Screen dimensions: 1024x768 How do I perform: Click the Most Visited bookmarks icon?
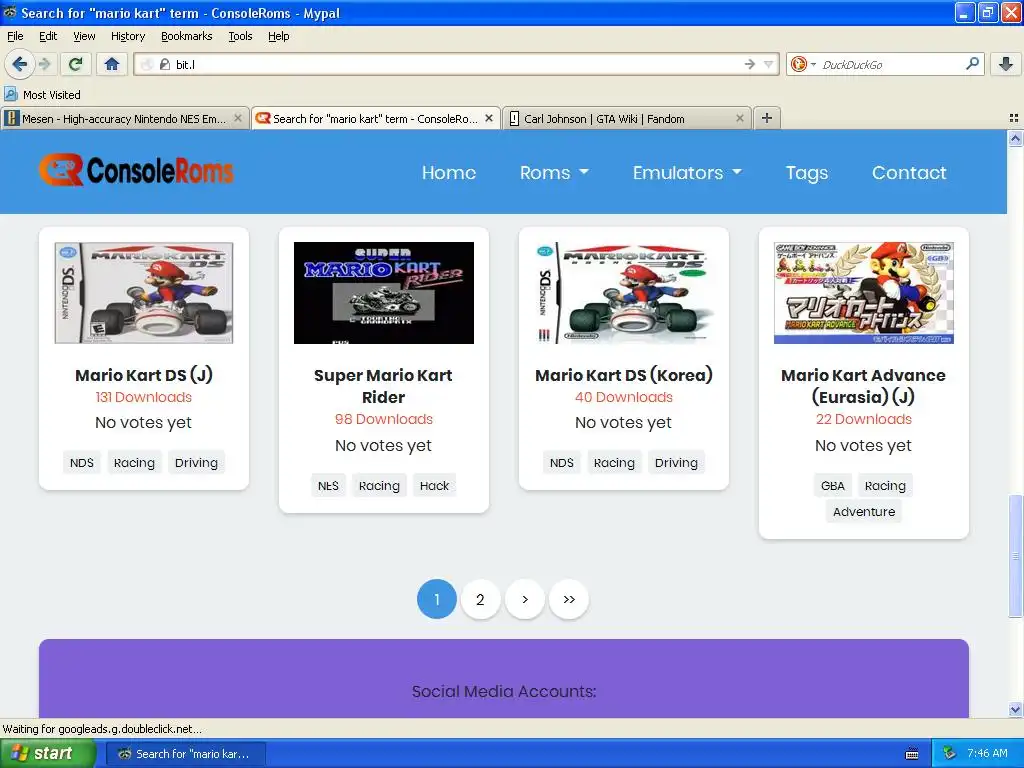point(10,94)
